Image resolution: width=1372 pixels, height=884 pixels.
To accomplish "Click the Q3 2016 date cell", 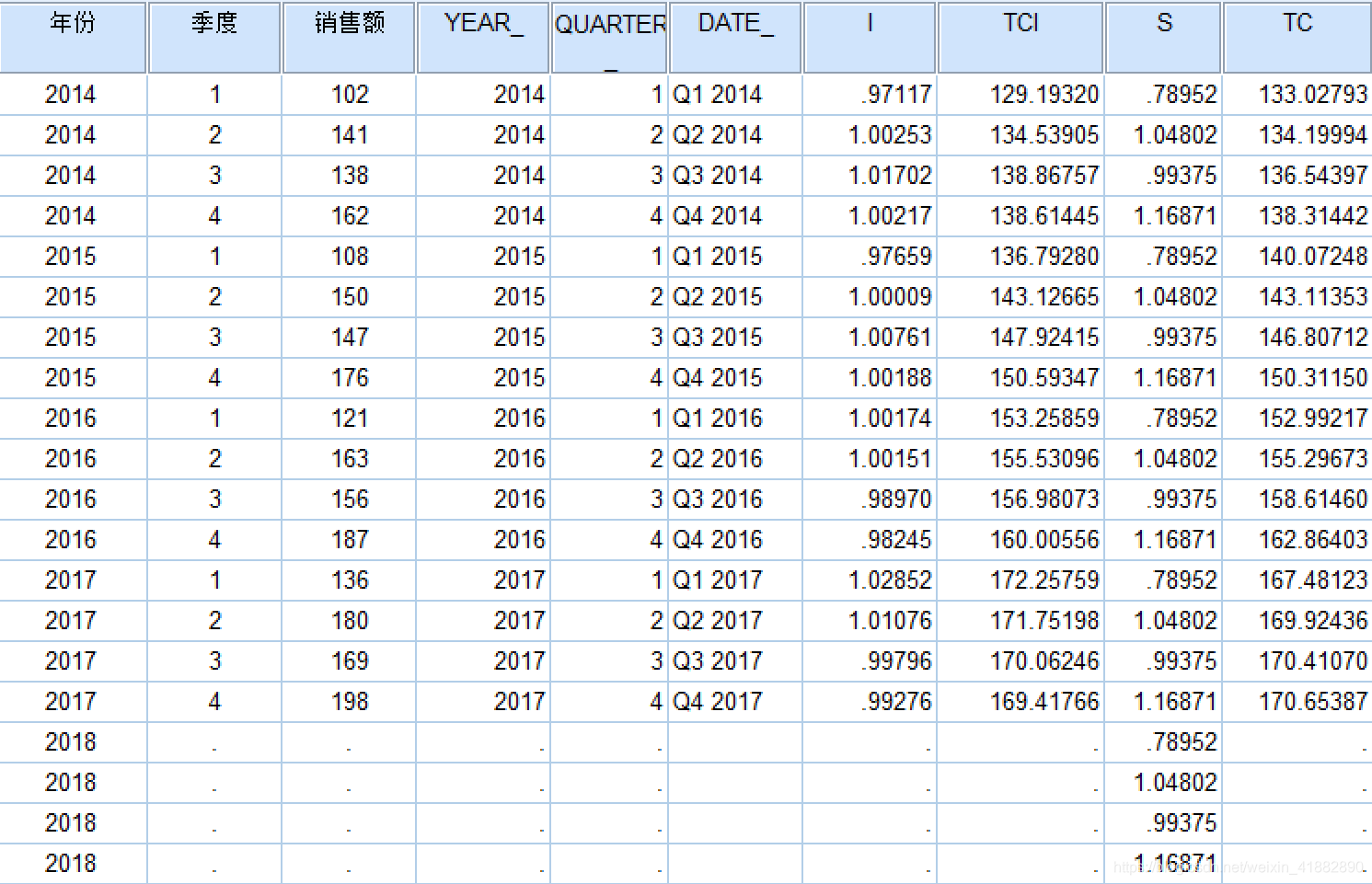I will (735, 499).
